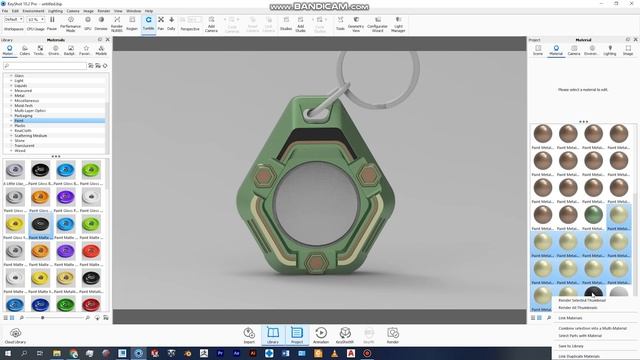Expand the Metal material folder
The height and width of the screenshot is (360, 640).
pyautogui.click(x=11, y=96)
